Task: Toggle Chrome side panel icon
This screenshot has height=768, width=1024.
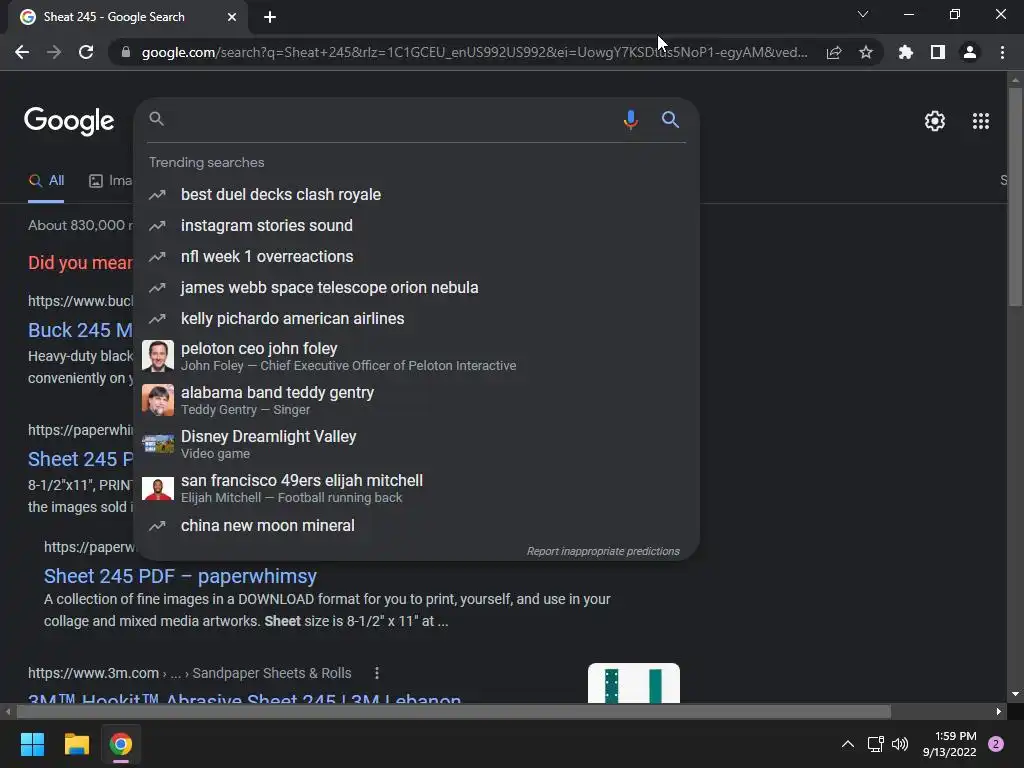Action: [x=937, y=52]
